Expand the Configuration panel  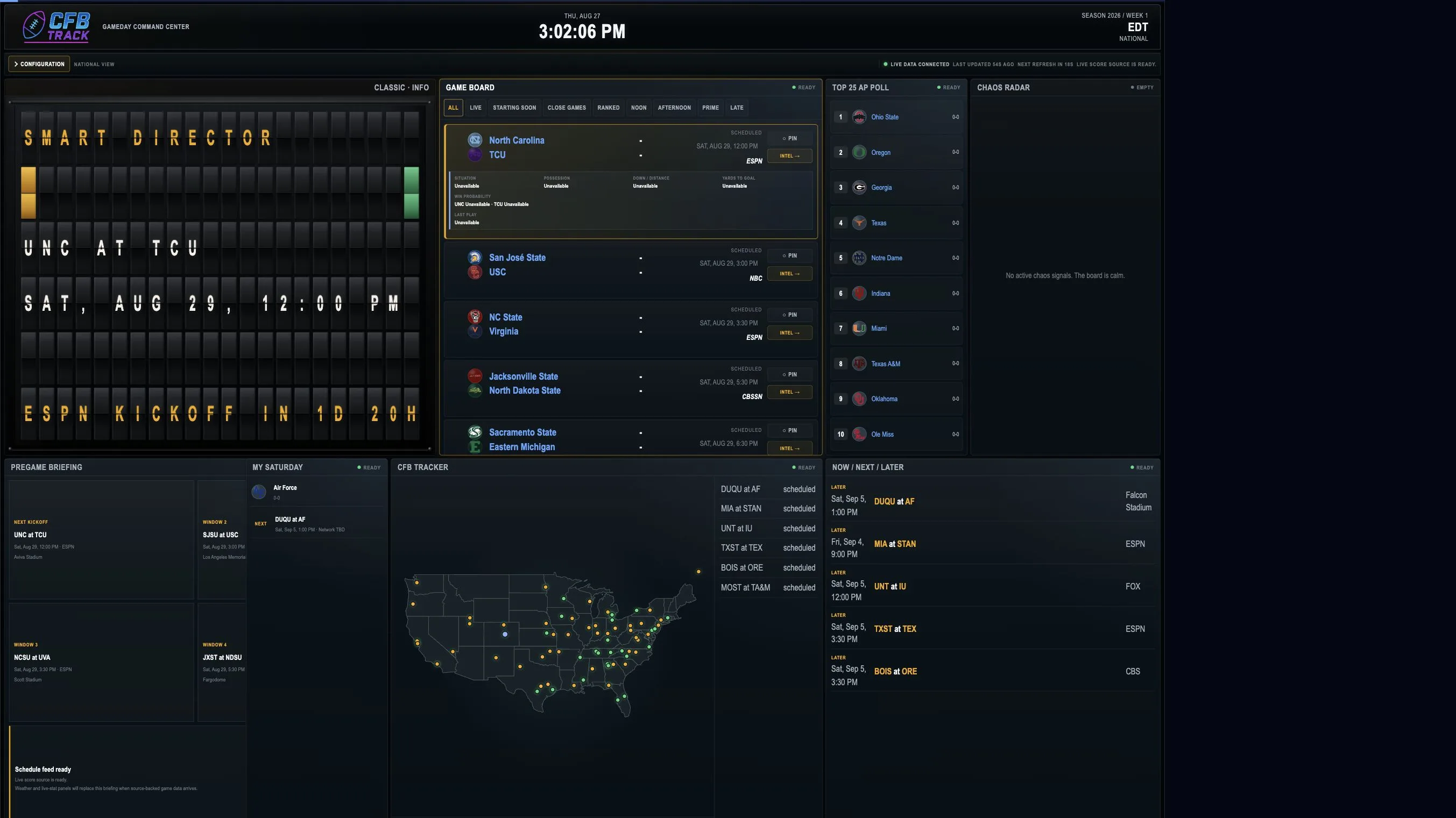point(39,64)
